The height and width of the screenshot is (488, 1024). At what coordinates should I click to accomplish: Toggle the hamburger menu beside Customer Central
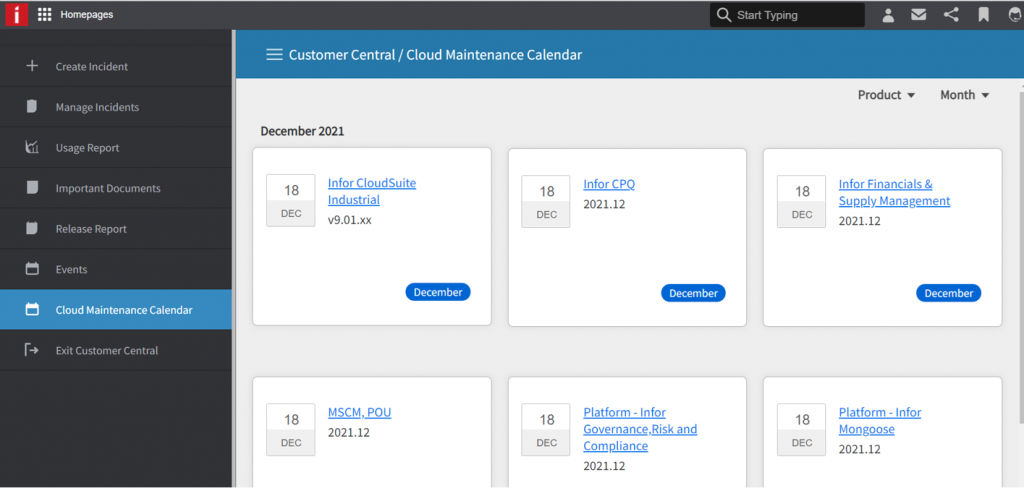tap(274, 55)
